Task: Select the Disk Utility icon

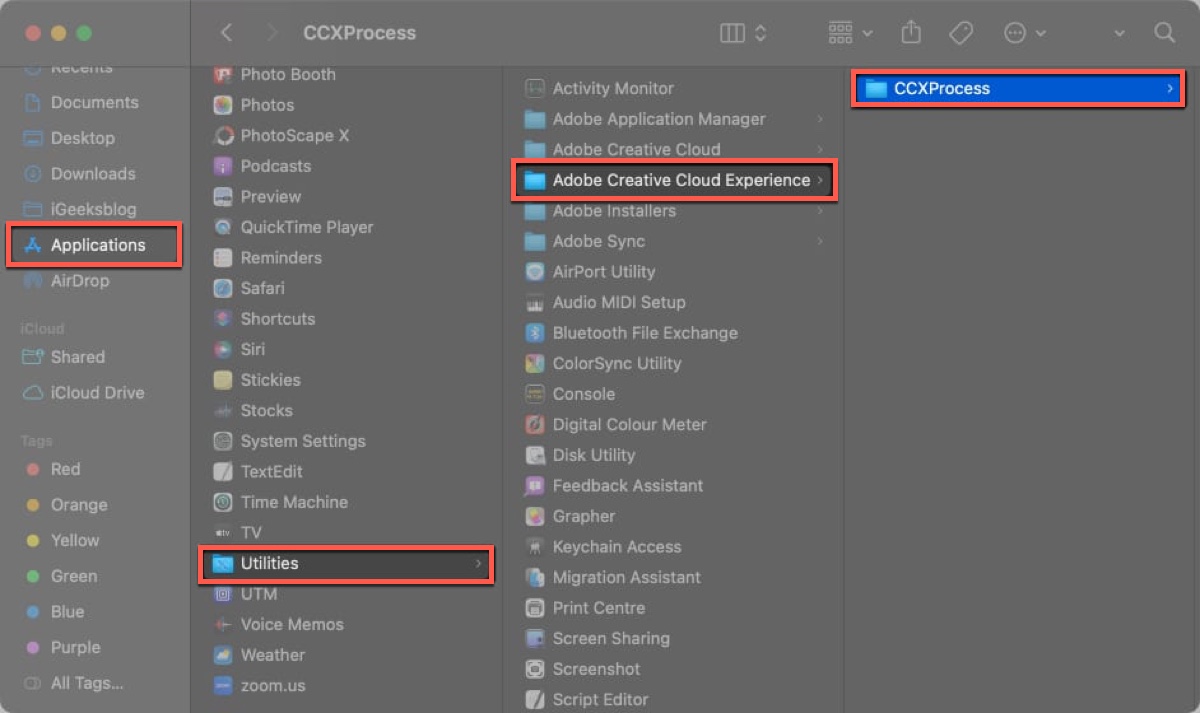Action: point(535,455)
